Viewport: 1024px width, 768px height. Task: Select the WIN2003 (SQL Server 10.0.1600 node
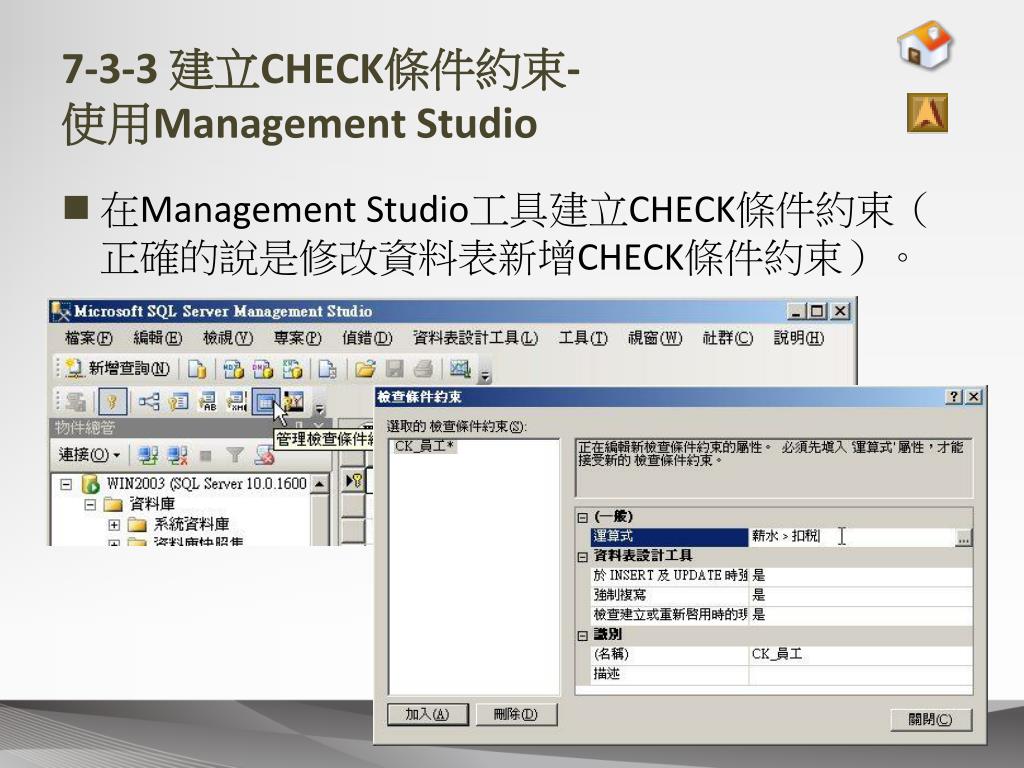206,484
